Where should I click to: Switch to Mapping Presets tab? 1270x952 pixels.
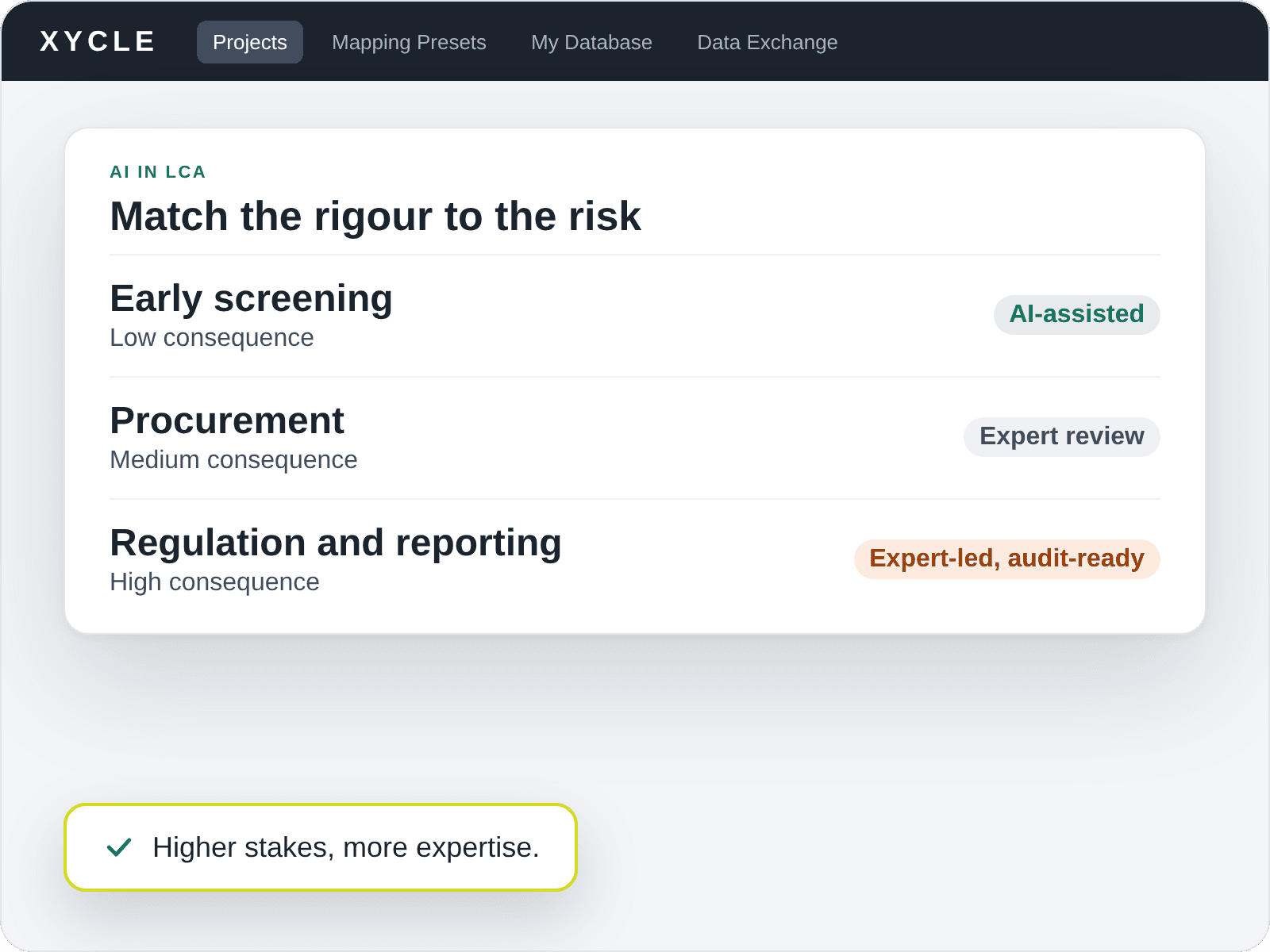(x=409, y=42)
